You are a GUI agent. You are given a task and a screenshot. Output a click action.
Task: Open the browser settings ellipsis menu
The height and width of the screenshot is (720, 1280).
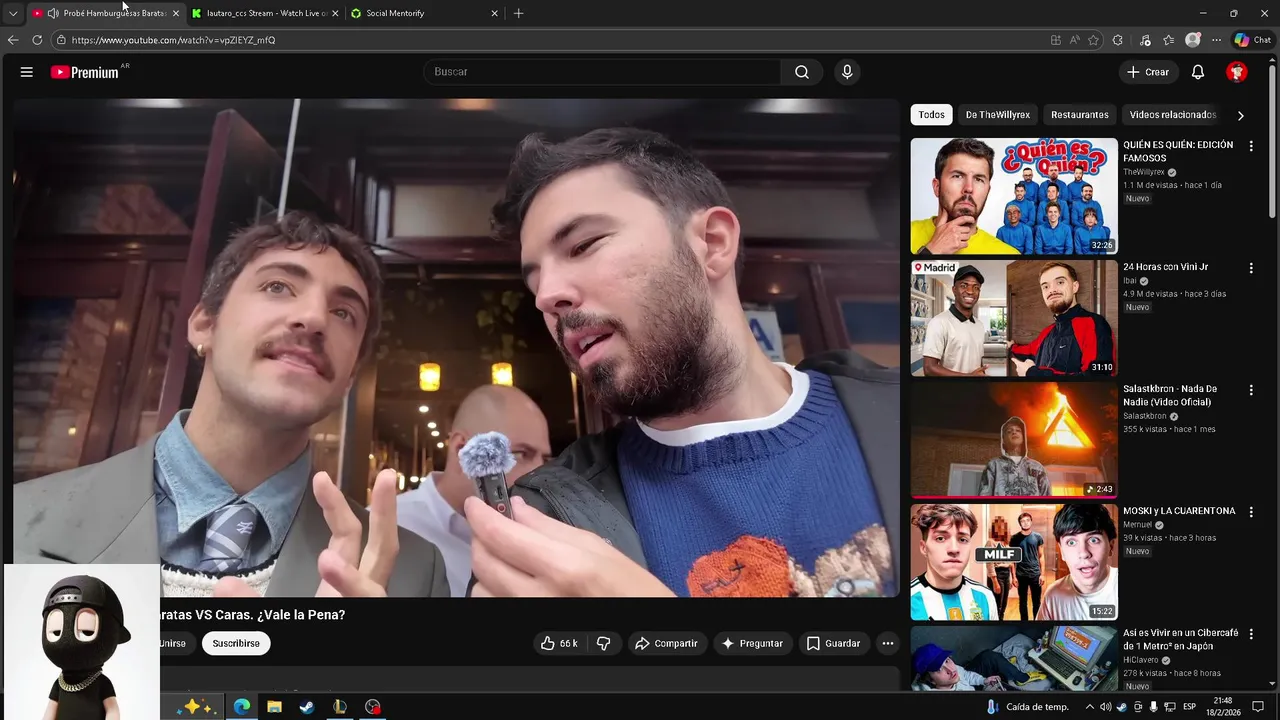click(1216, 40)
